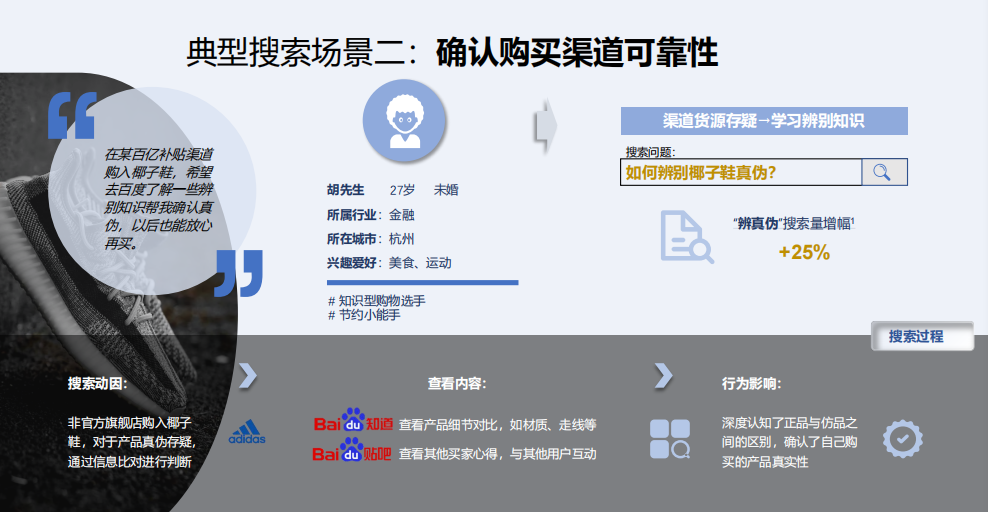Screen dimensions: 988x512
Task: Click the grid-search app icon
Action: point(670,439)
